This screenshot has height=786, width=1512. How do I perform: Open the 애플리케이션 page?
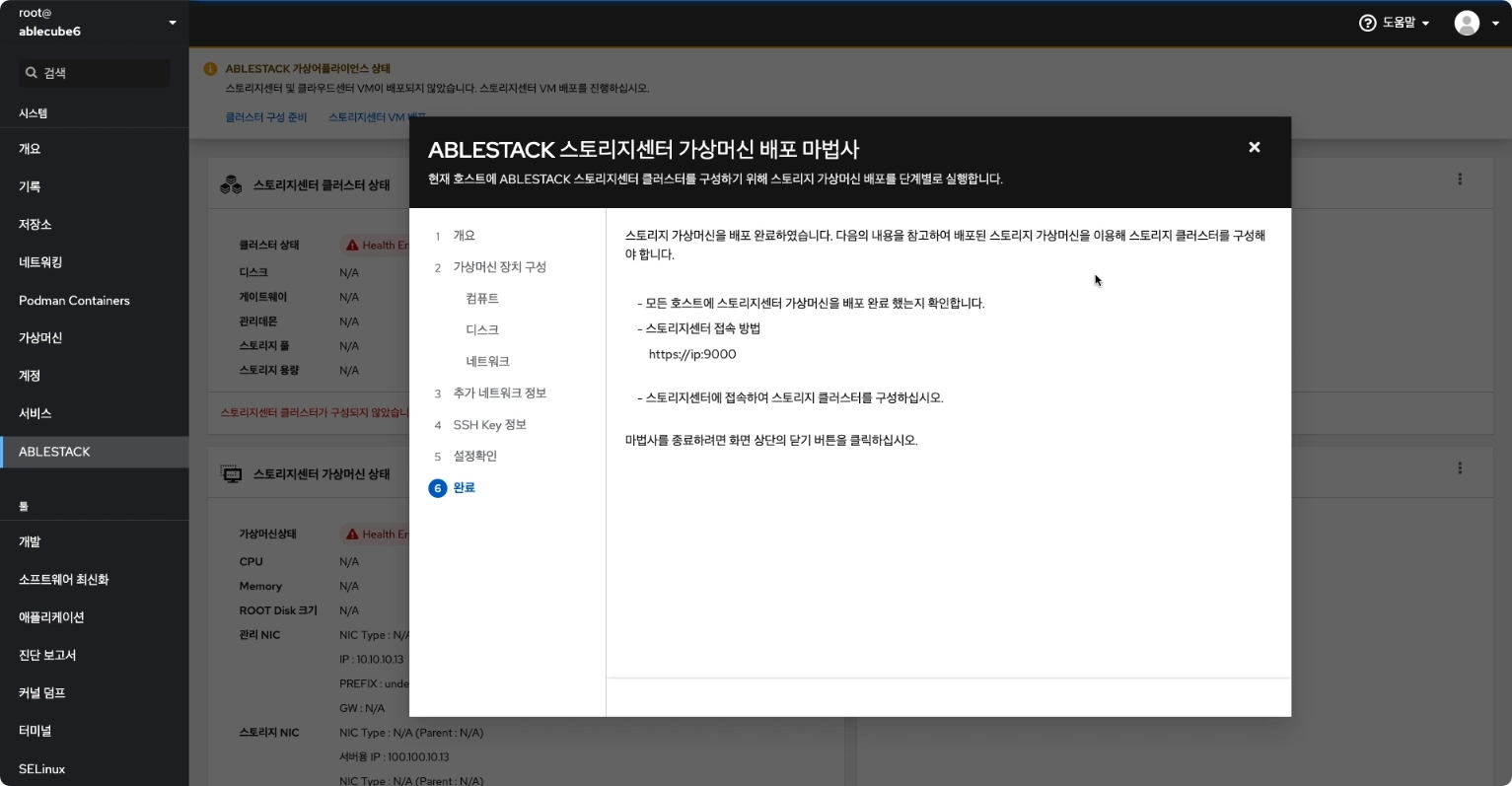(95, 617)
